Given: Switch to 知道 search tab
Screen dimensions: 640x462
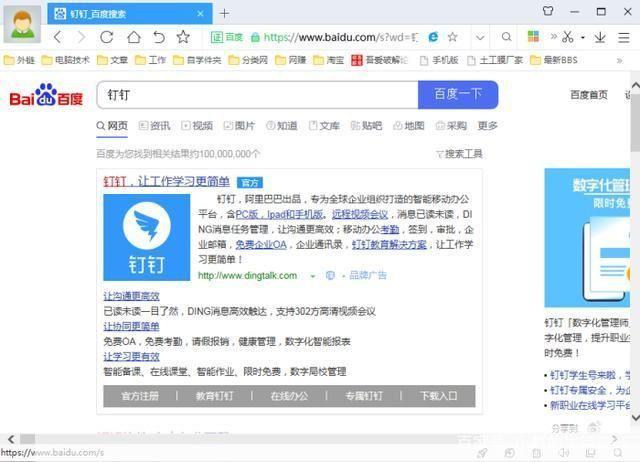Looking at the screenshot, I should pyautogui.click(x=282, y=126).
